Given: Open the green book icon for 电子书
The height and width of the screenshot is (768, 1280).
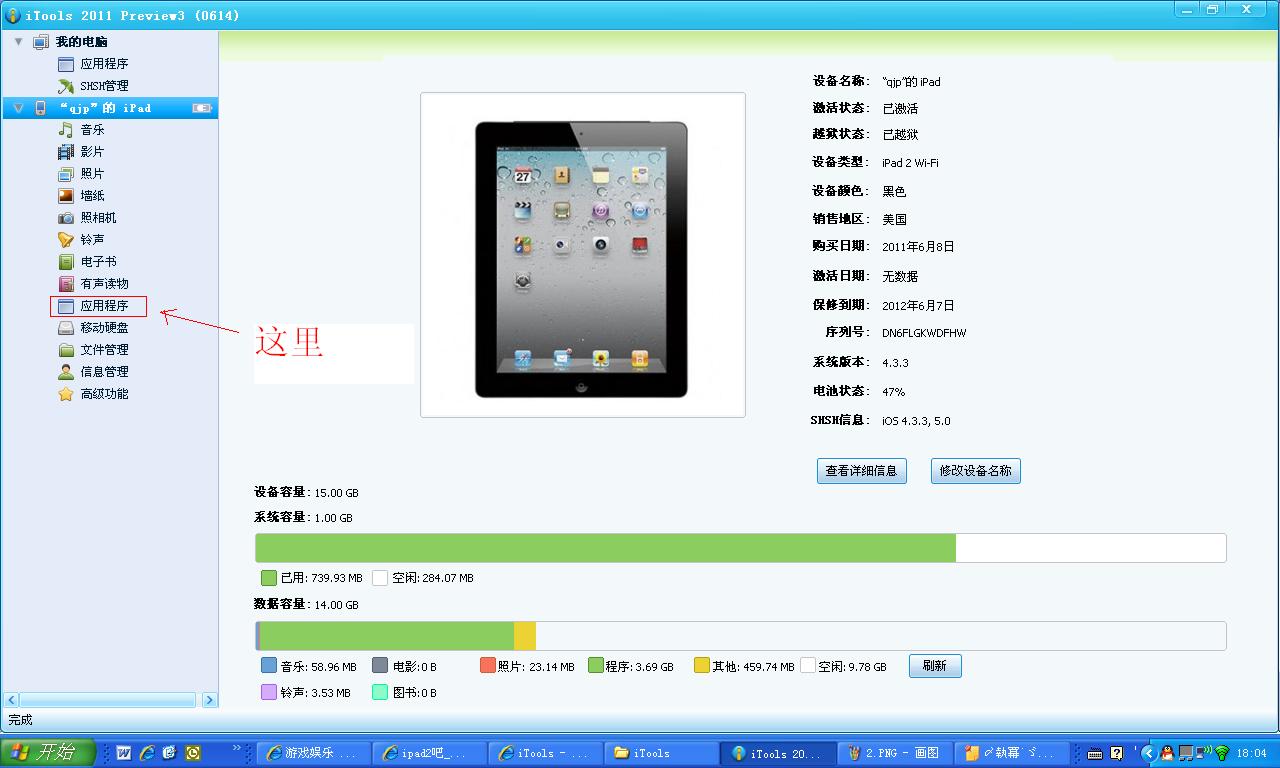Looking at the screenshot, I should point(66,262).
